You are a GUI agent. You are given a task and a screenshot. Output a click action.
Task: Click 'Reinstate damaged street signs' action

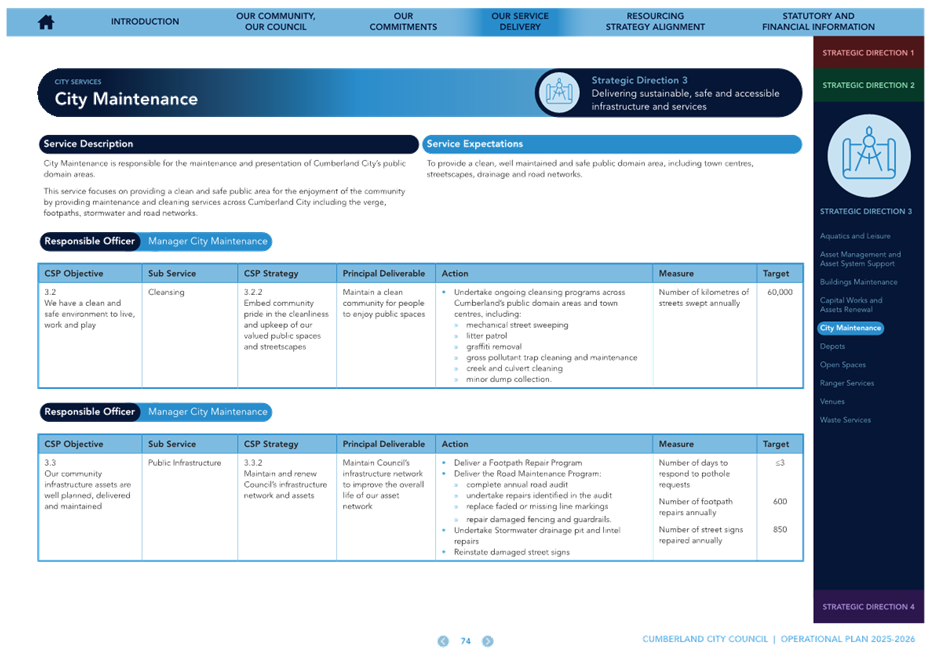click(511, 552)
